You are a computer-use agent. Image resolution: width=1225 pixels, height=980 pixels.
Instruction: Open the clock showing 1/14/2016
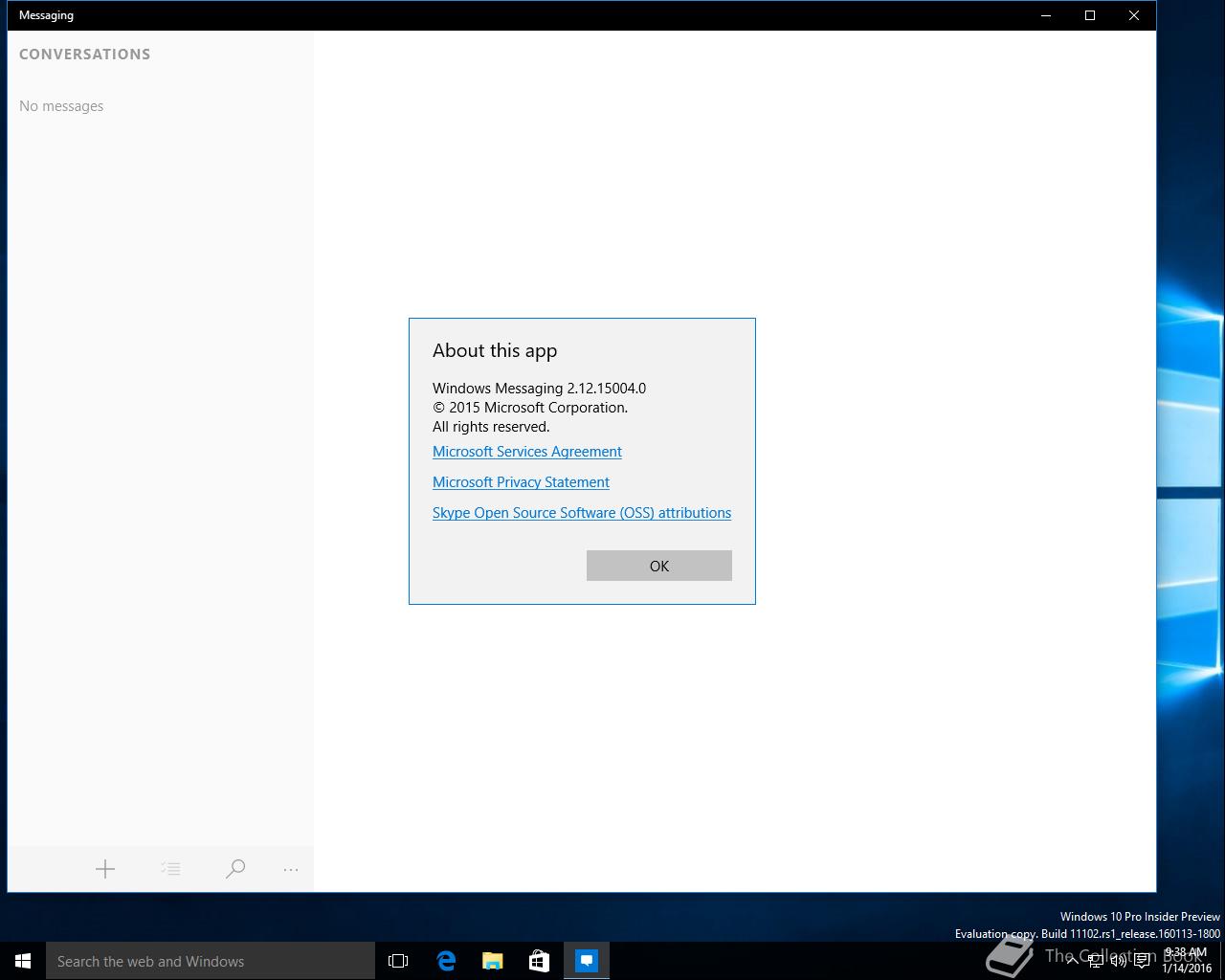pos(1187,961)
